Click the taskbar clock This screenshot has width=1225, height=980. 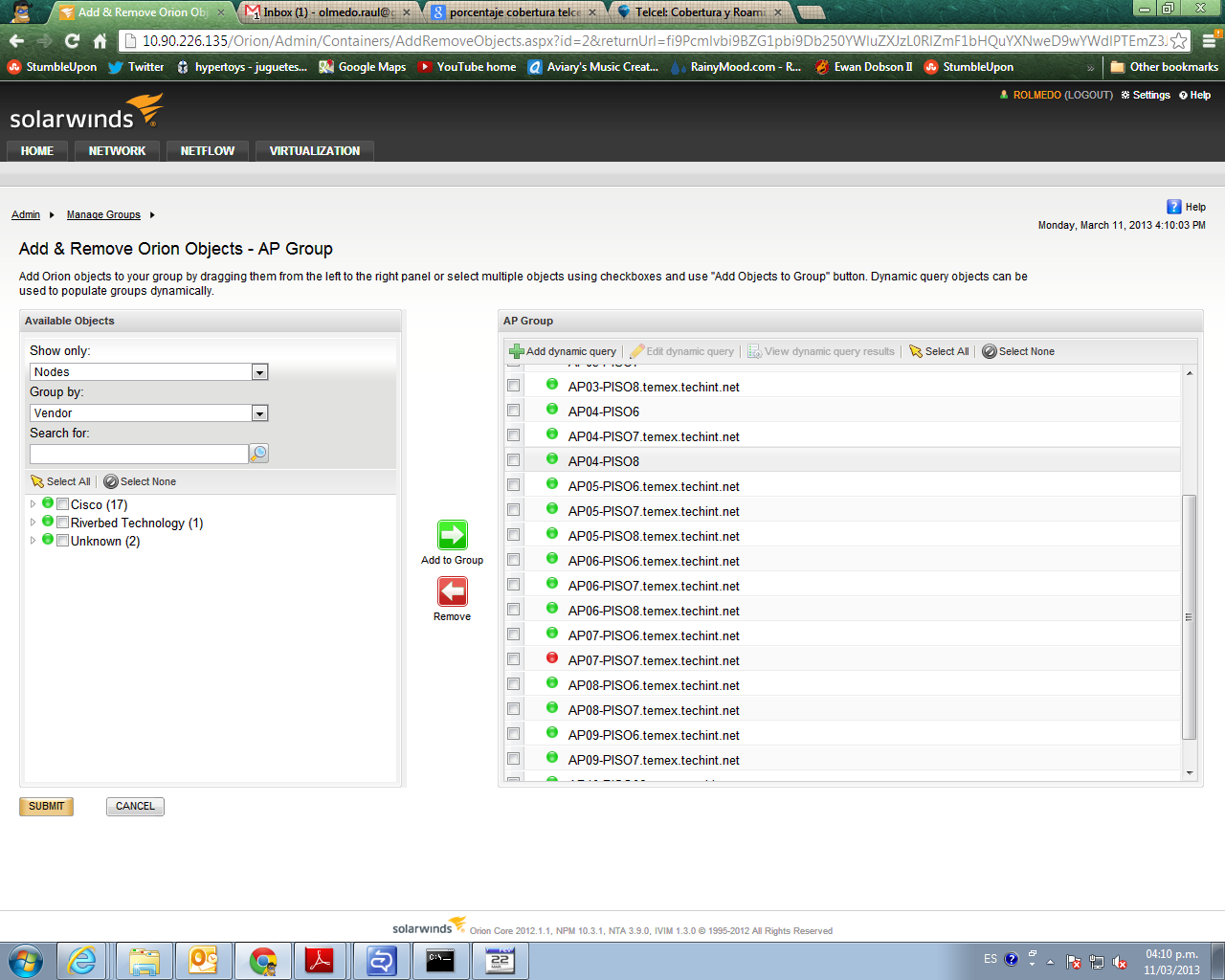coord(1172,962)
